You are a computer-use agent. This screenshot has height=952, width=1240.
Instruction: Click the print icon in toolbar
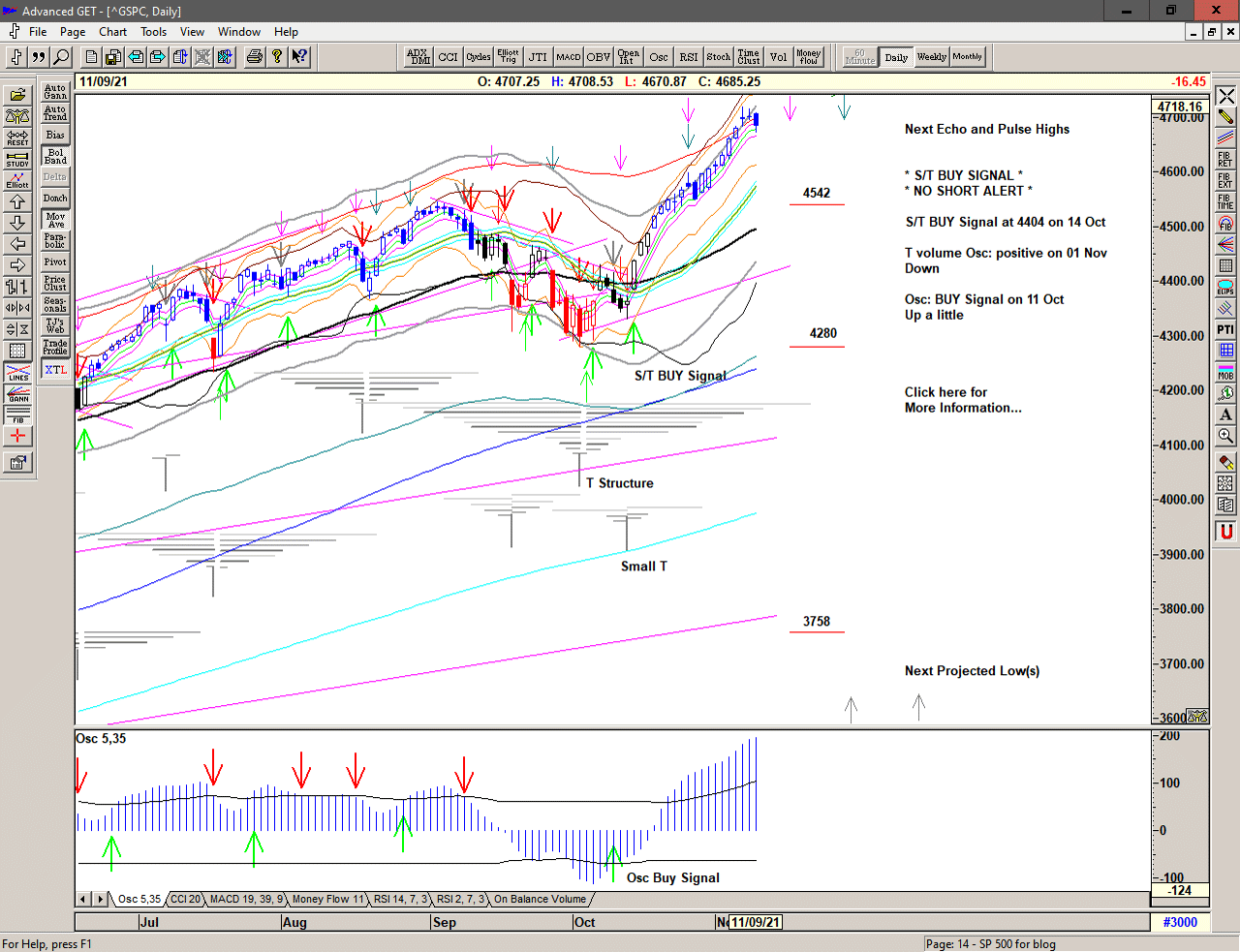click(x=254, y=57)
